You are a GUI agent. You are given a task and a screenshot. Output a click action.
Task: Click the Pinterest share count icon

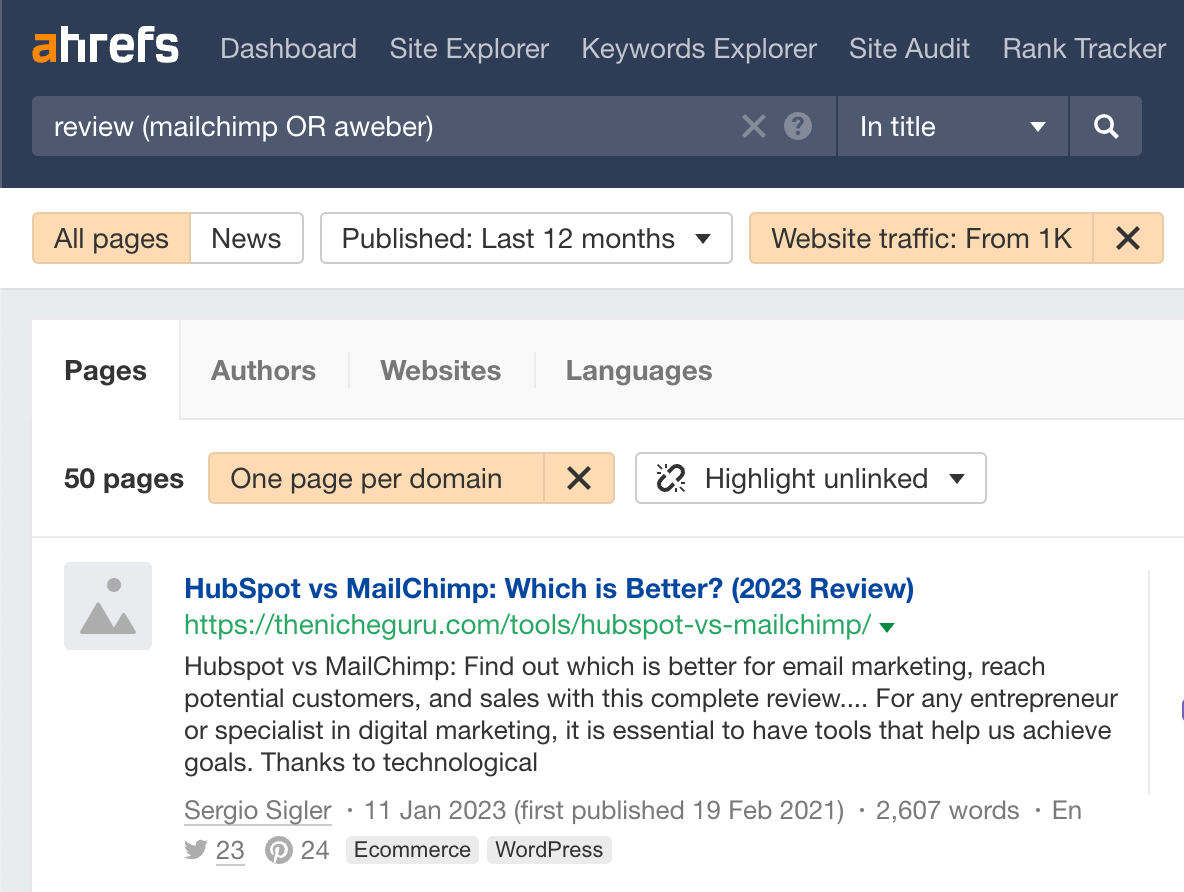[x=279, y=849]
